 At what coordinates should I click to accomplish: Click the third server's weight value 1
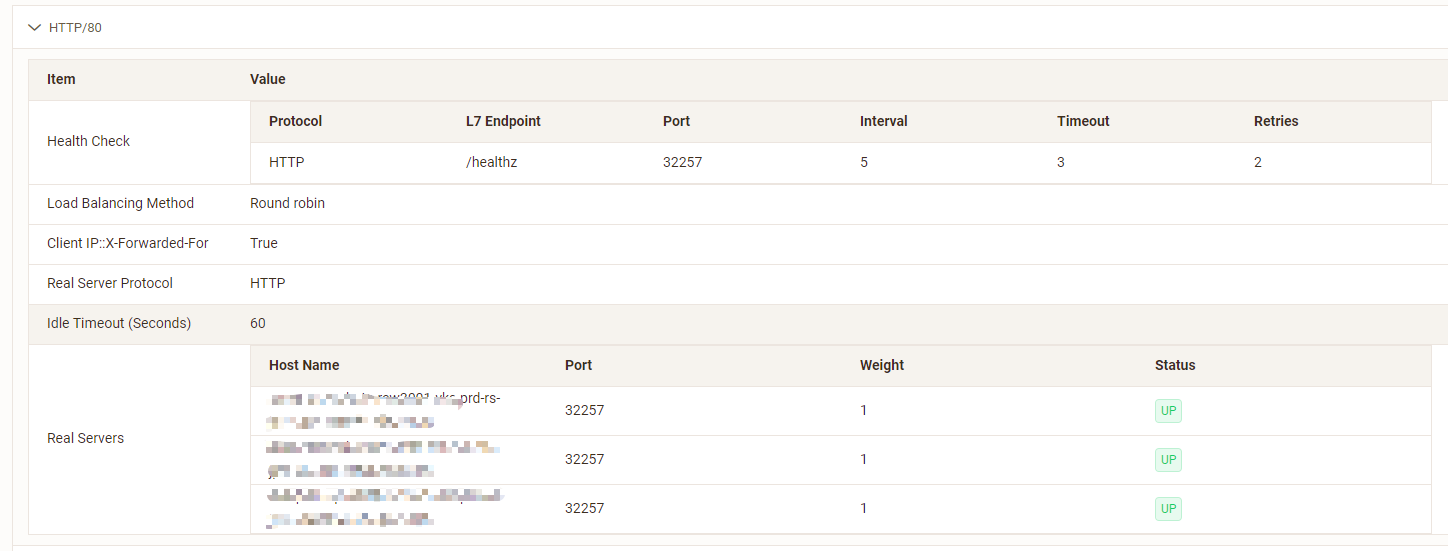tap(864, 509)
